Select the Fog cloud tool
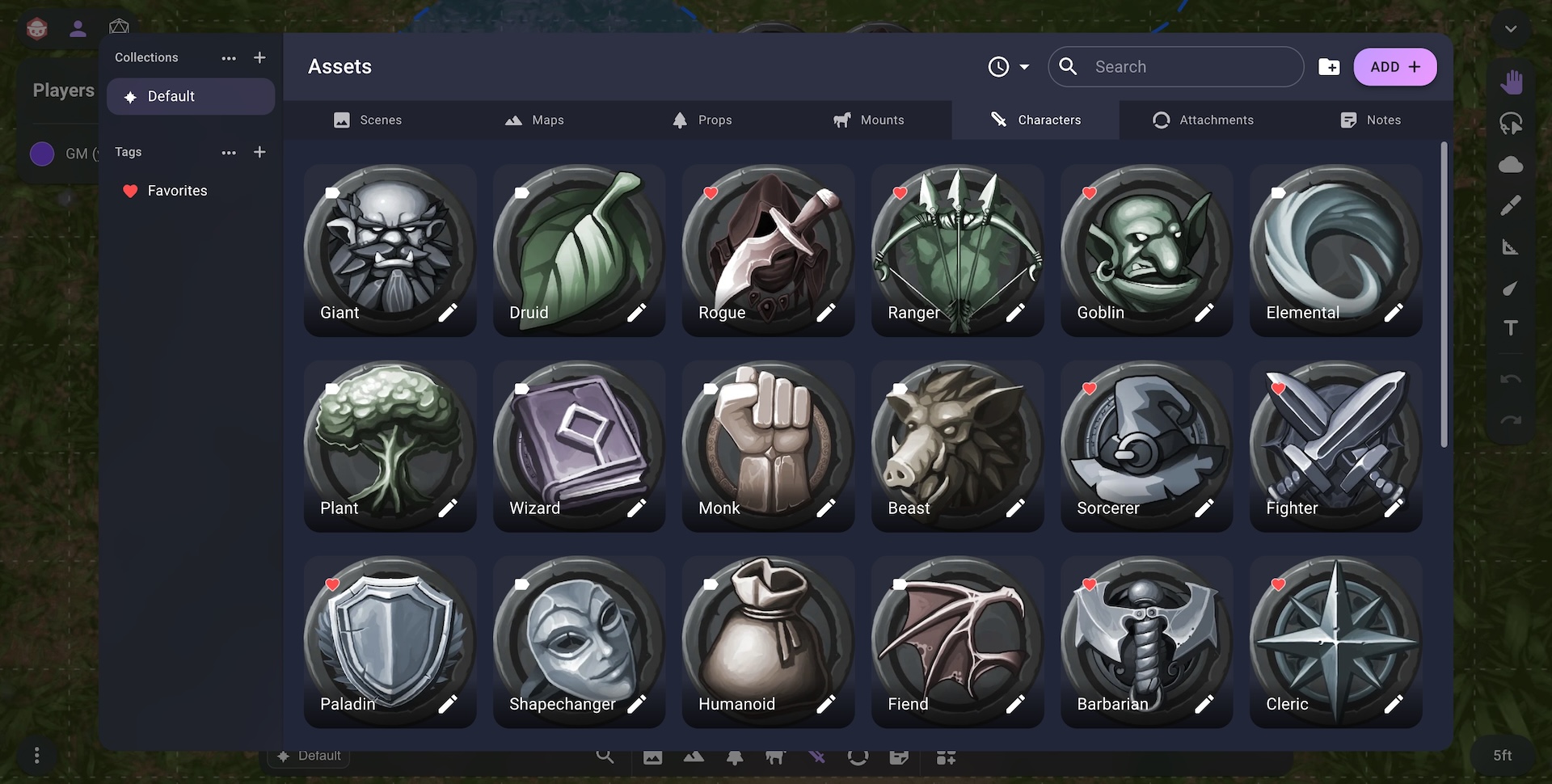The image size is (1552, 784). click(x=1510, y=165)
